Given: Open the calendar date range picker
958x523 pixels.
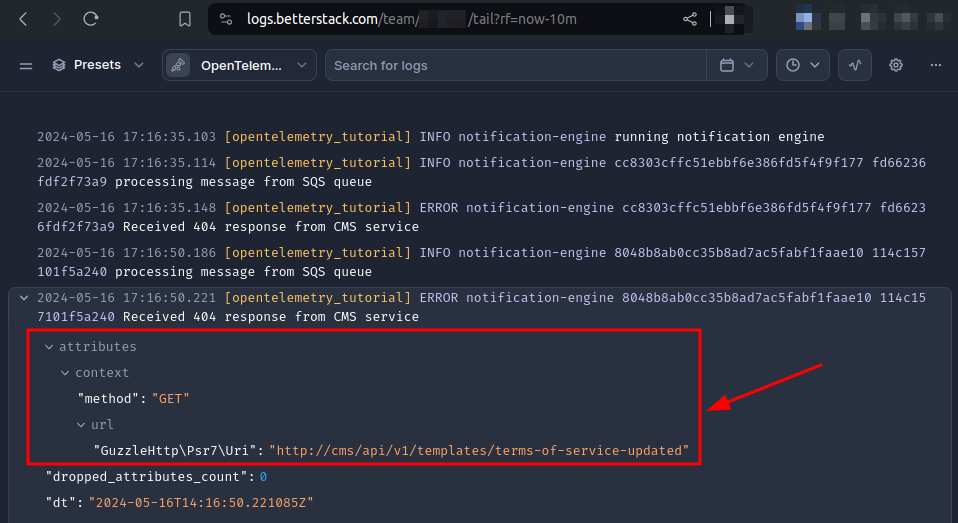Looking at the screenshot, I should (x=736, y=65).
